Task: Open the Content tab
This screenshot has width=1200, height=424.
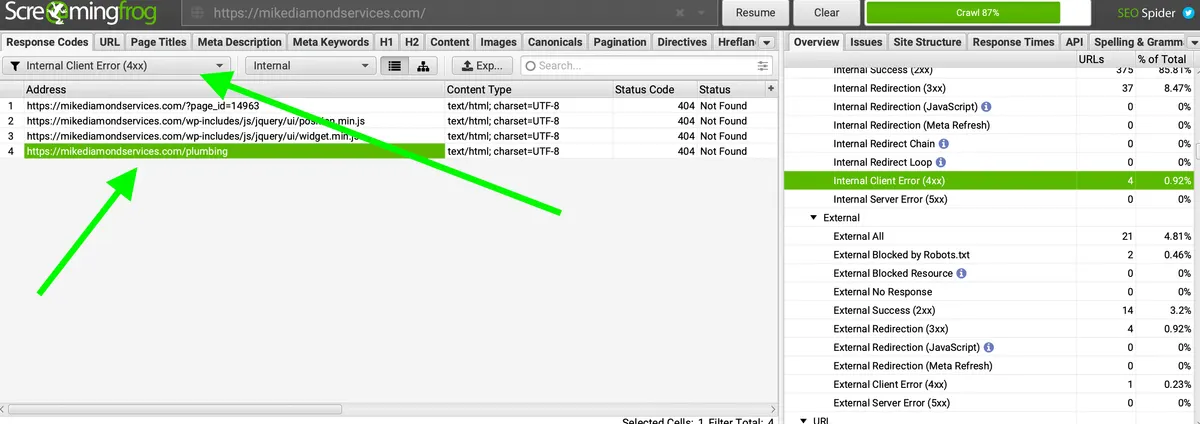Action: 450,42
